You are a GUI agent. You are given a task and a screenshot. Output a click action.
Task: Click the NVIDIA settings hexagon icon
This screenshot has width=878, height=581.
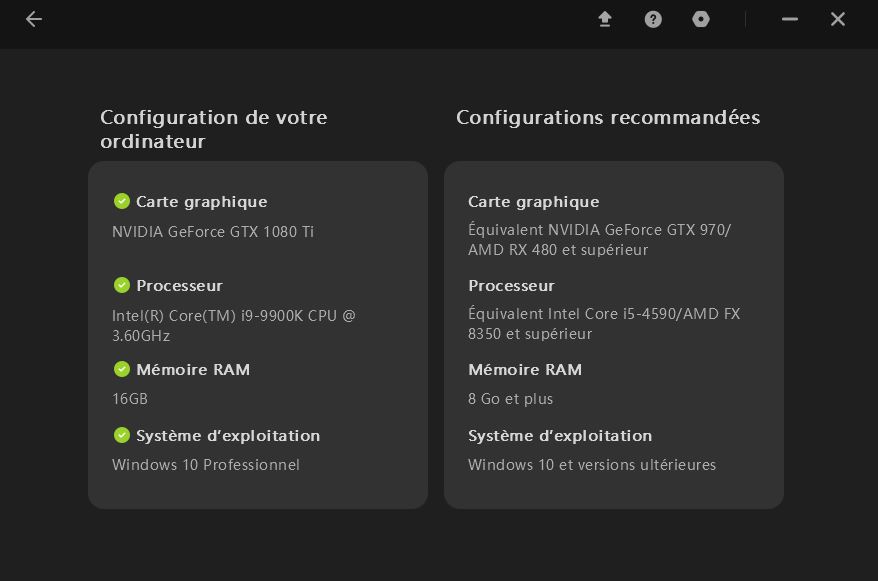[700, 19]
